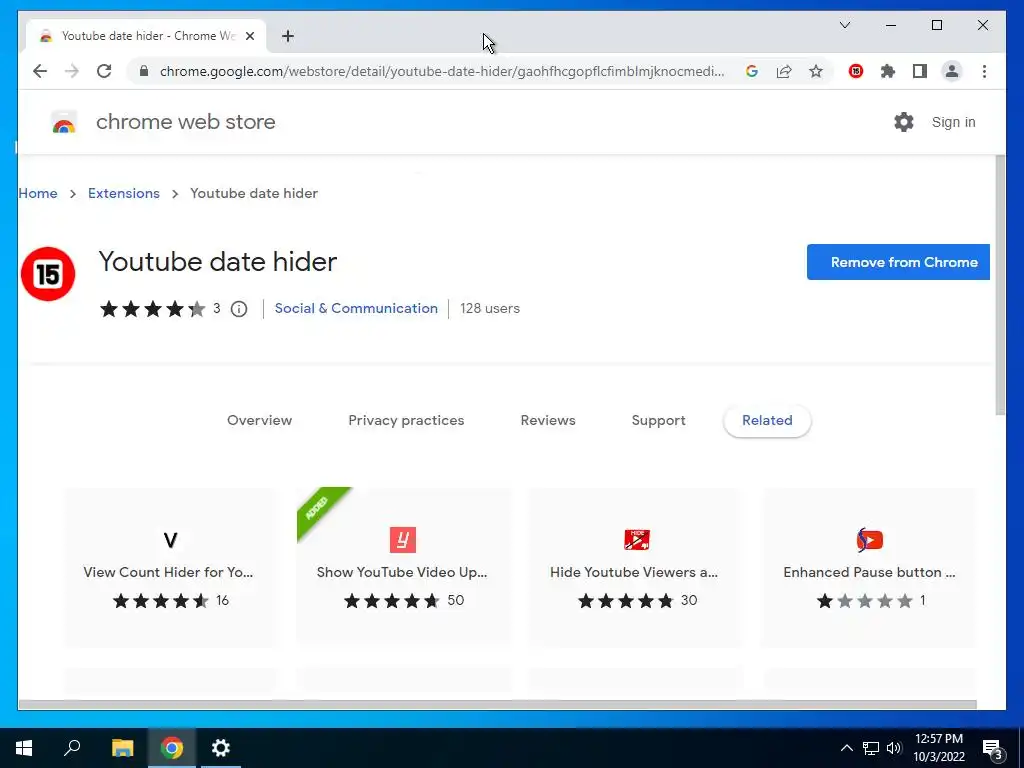
Task: Click Chrome icon in the taskbar
Action: (x=172, y=748)
